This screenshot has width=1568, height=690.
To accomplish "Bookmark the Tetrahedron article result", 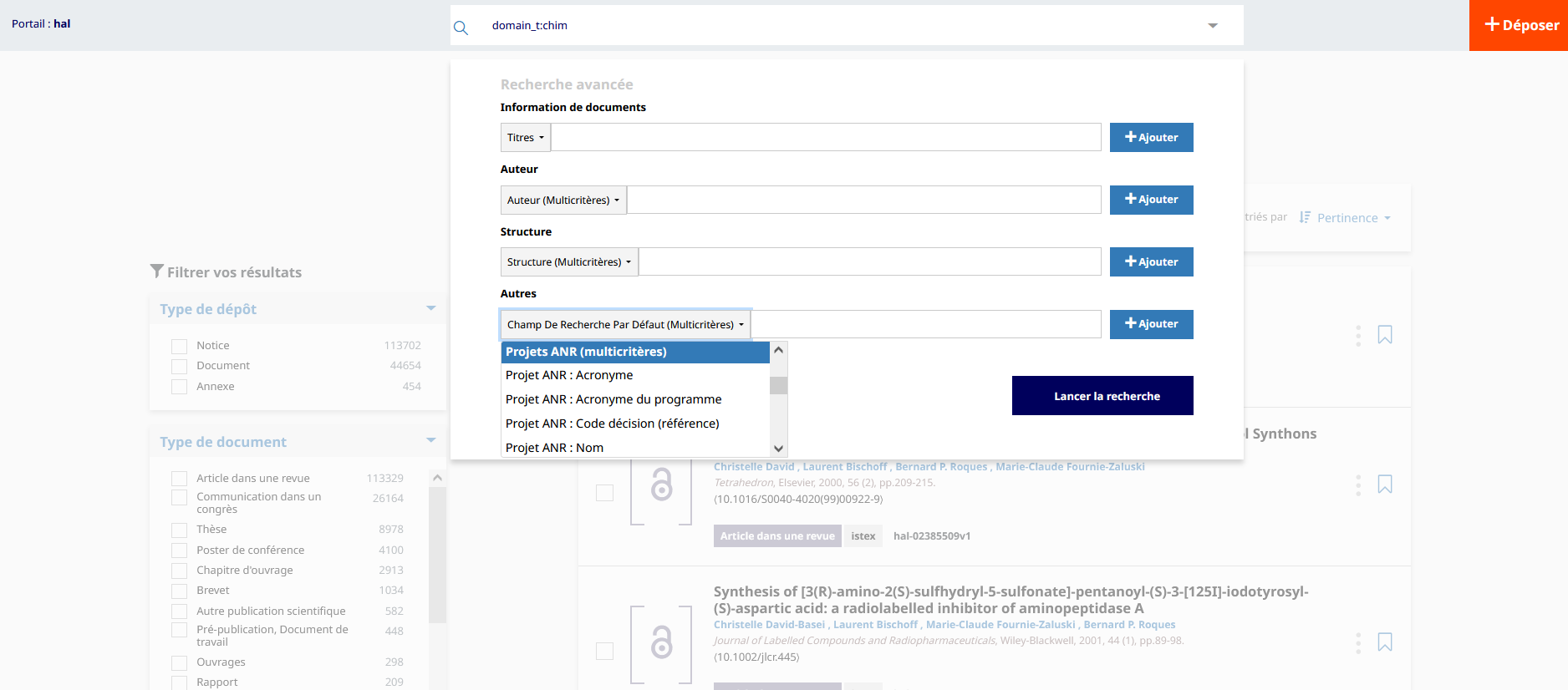I will [x=1385, y=485].
